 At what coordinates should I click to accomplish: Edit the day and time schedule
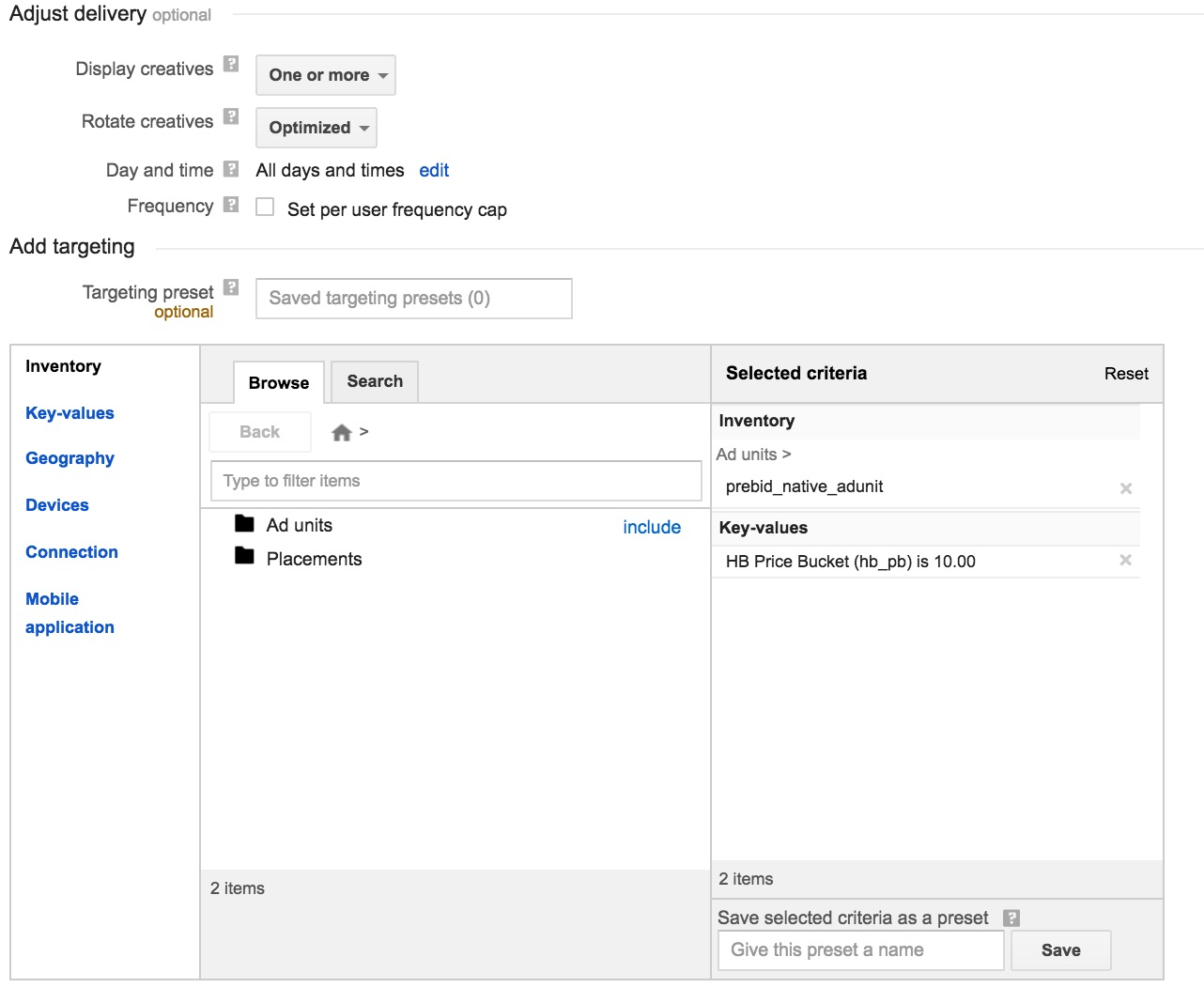point(434,170)
